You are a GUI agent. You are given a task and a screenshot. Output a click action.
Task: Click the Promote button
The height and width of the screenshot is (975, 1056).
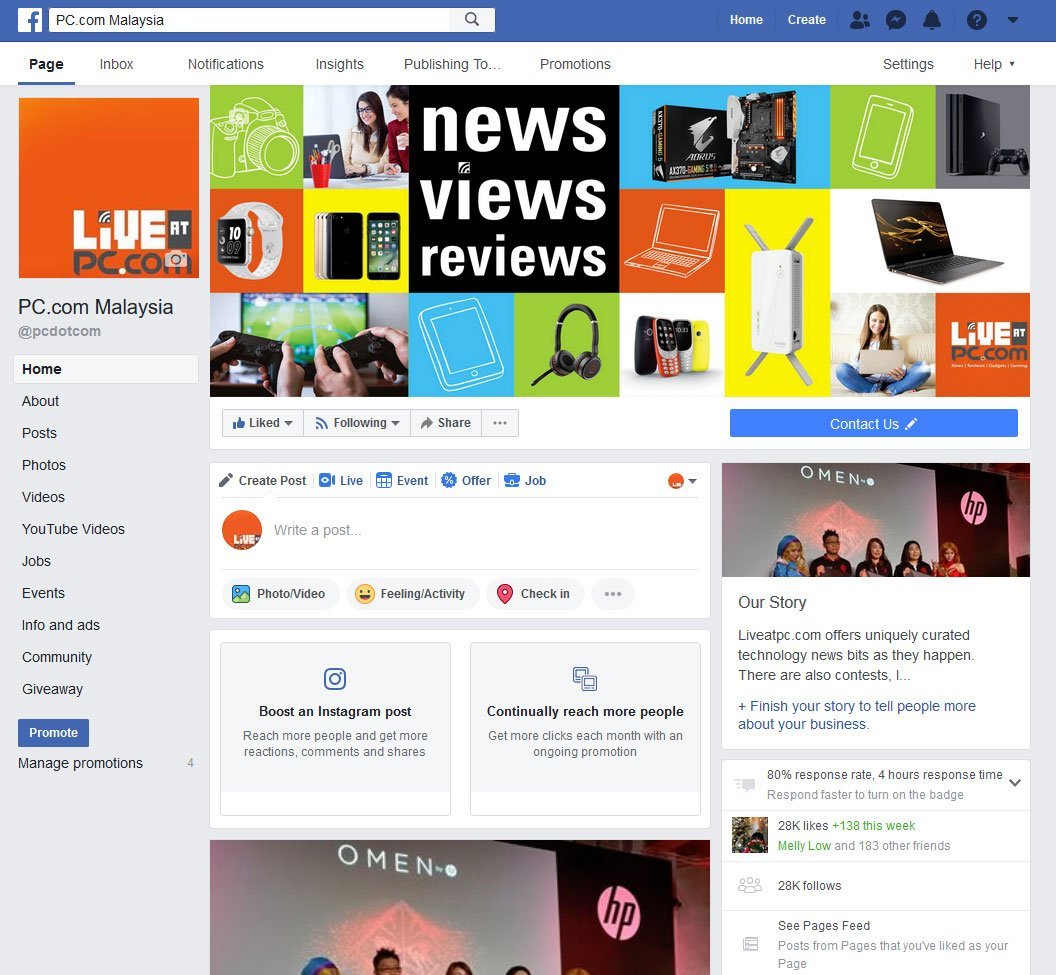53,733
